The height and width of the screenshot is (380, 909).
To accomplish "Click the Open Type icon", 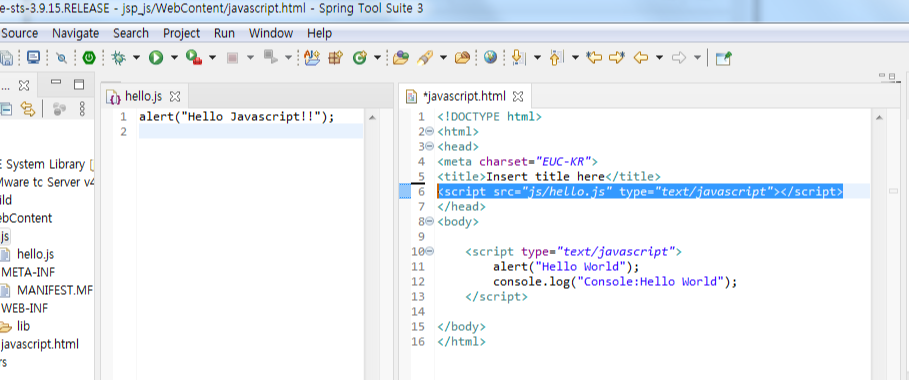I will [x=312, y=57].
